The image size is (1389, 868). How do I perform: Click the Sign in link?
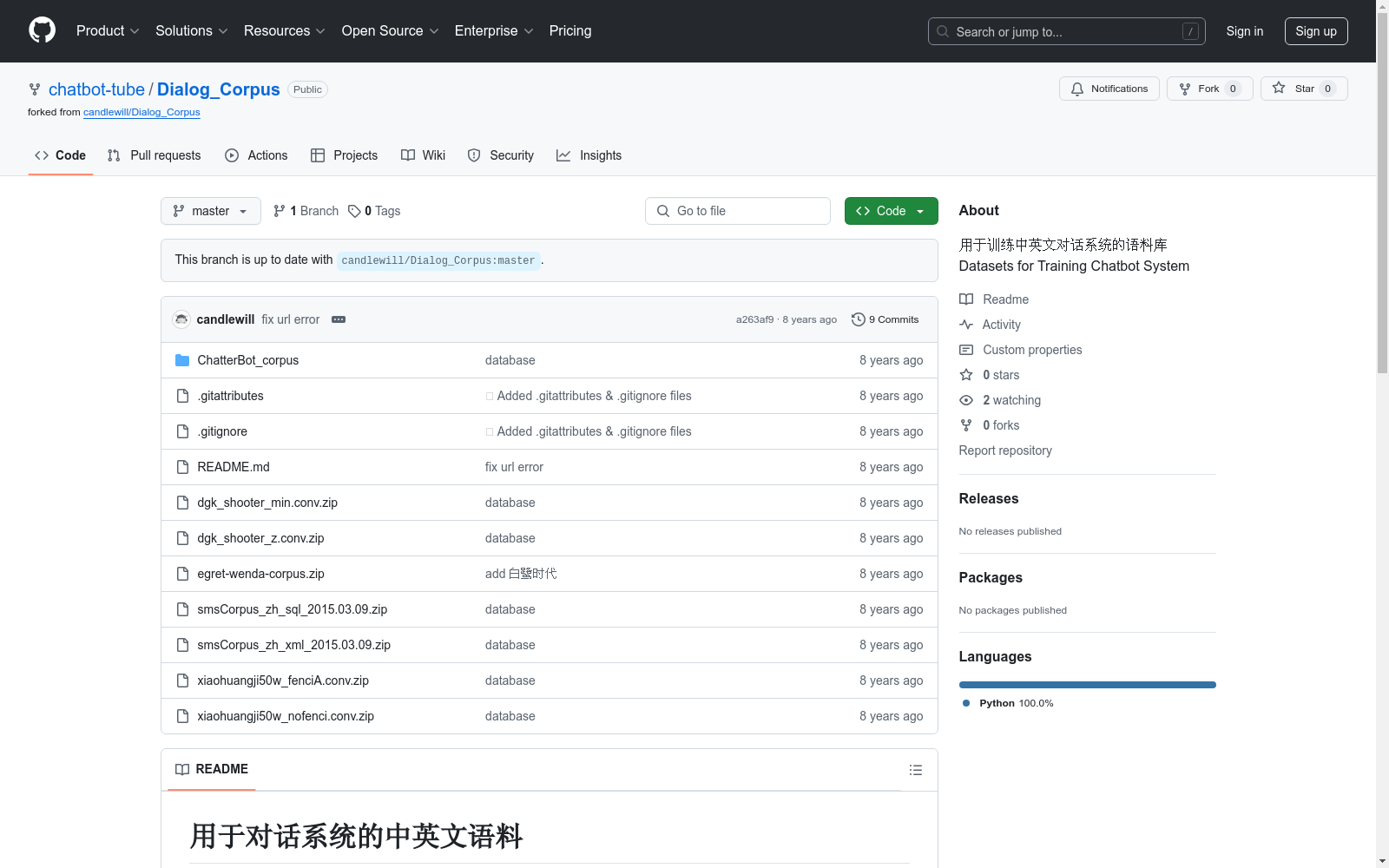click(x=1245, y=31)
